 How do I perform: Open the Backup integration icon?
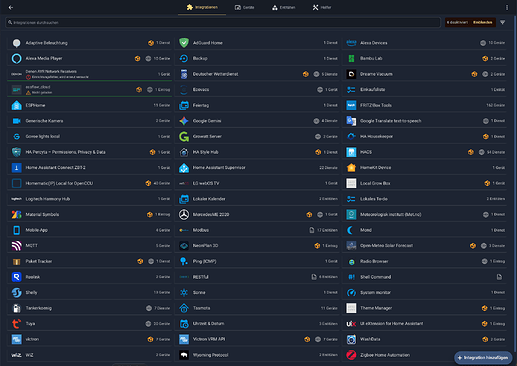coord(184,58)
